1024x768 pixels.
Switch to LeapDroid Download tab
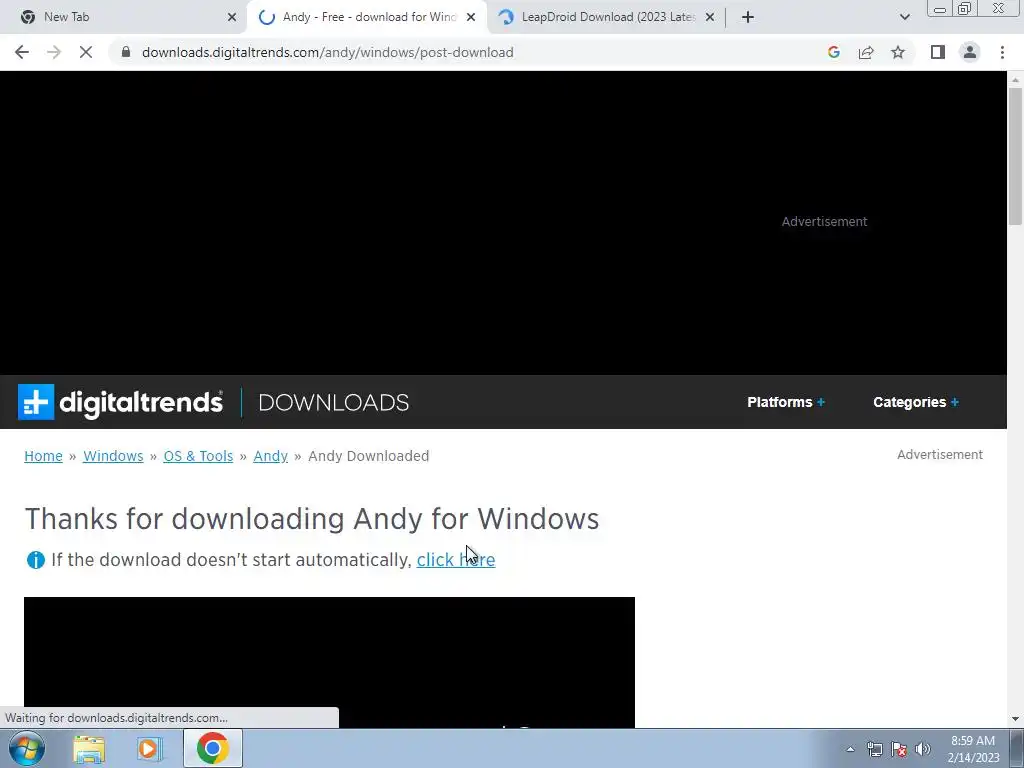click(608, 17)
